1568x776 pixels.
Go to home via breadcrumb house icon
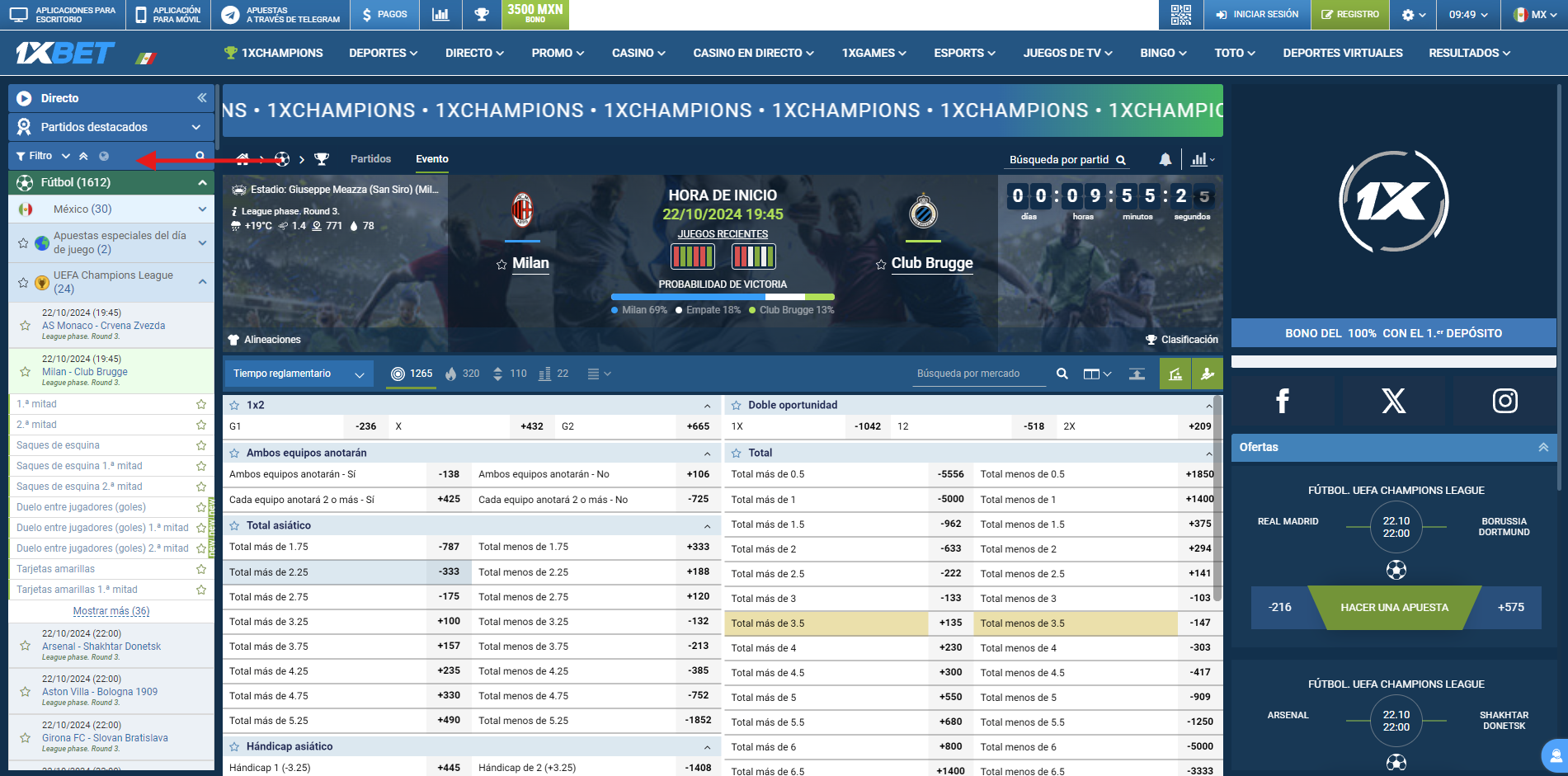242,159
